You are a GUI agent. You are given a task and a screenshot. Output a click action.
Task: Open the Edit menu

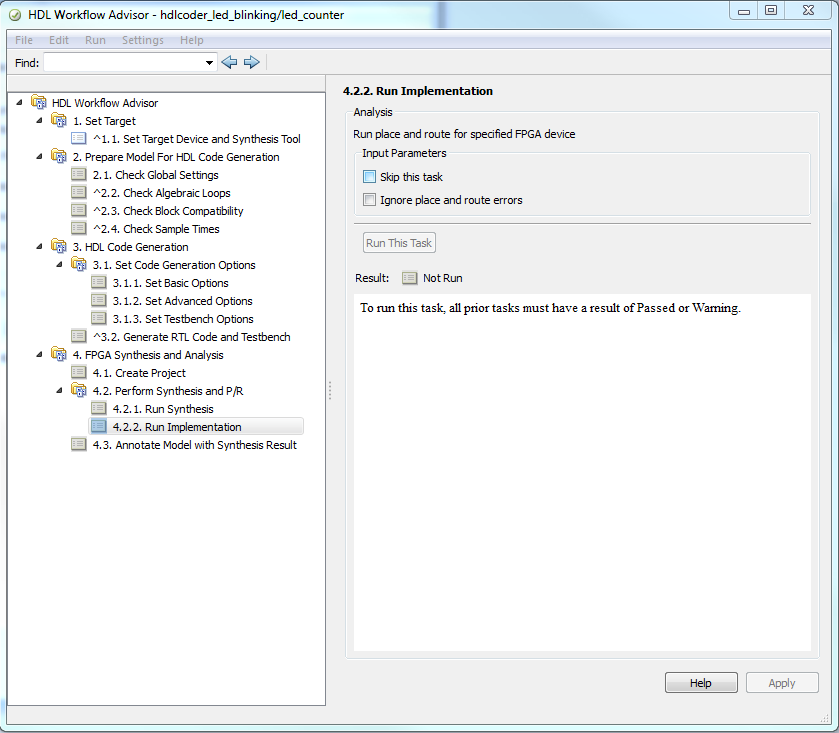coord(59,40)
